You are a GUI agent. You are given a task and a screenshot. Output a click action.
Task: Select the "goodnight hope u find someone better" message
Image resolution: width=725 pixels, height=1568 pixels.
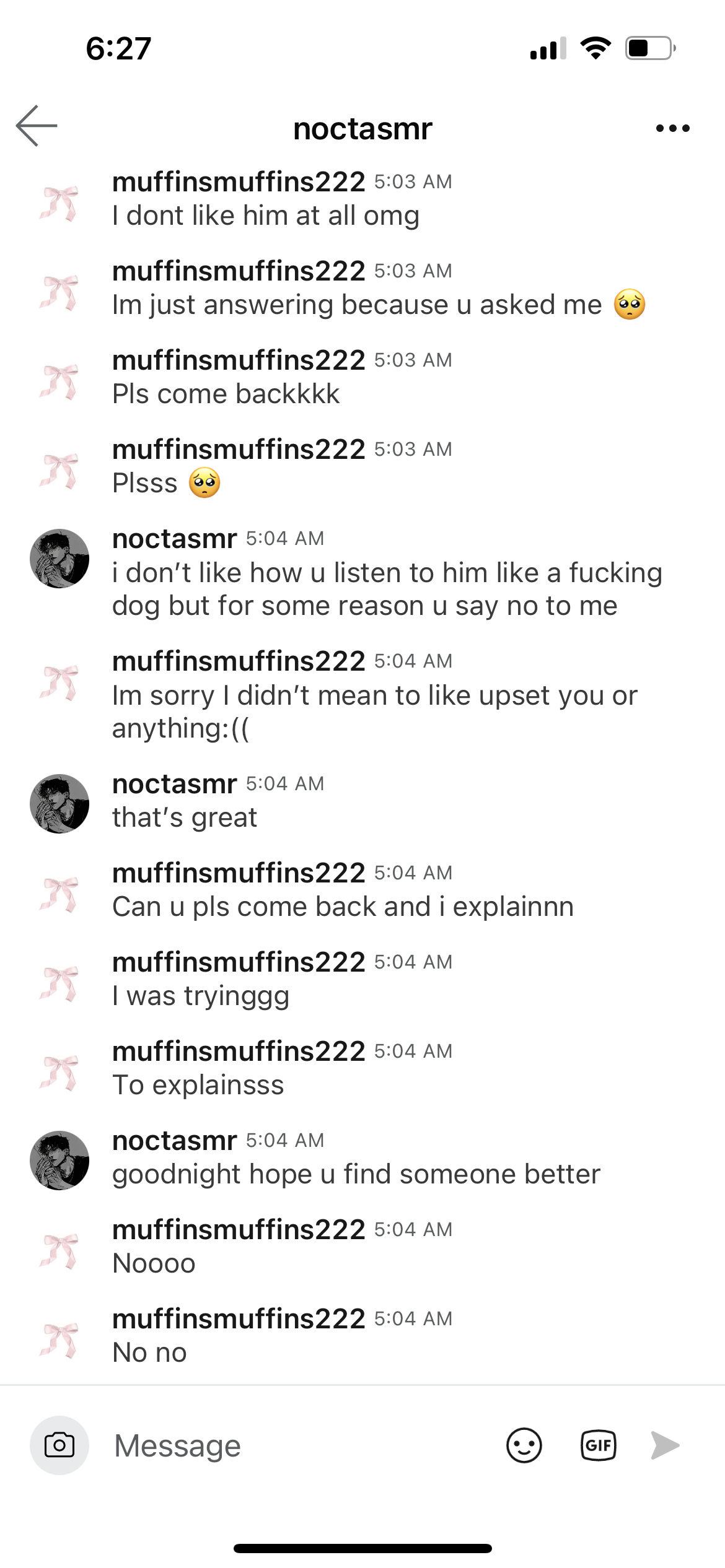point(356,1174)
